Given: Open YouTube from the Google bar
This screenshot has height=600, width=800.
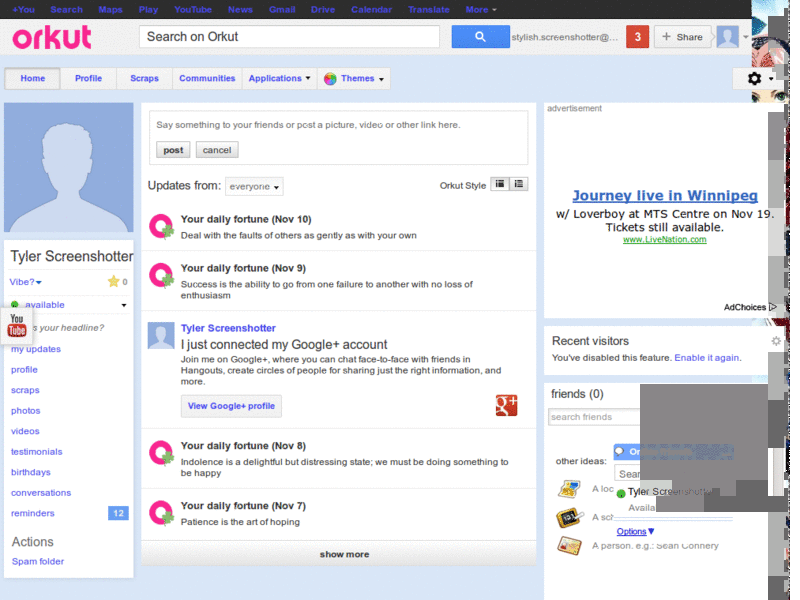Looking at the screenshot, I should pos(193,9).
